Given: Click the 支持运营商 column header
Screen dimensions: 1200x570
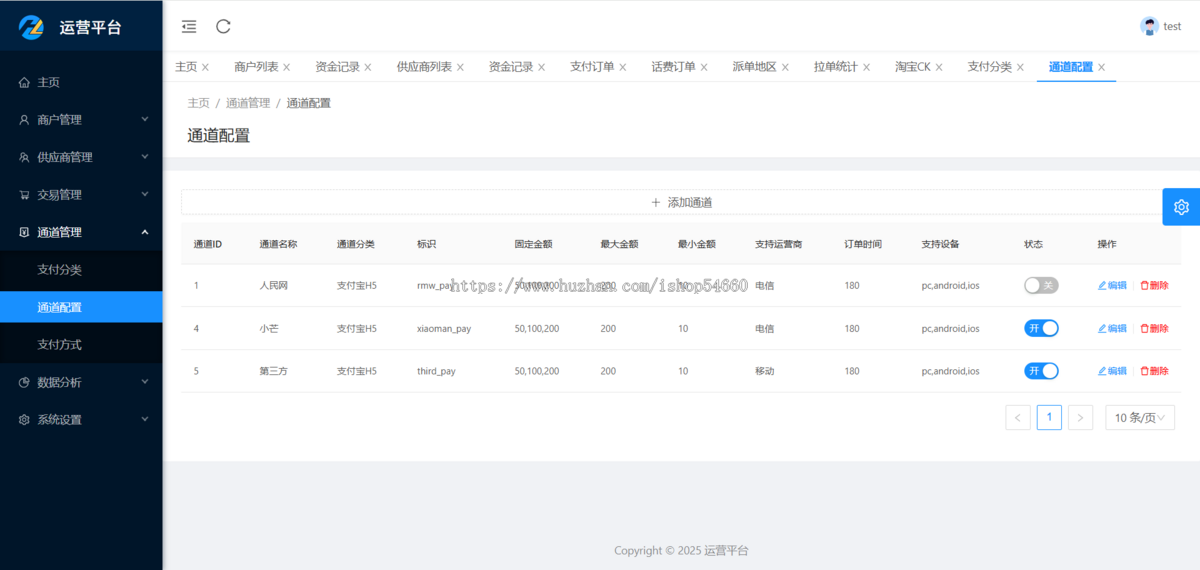Looking at the screenshot, I should pos(778,244).
